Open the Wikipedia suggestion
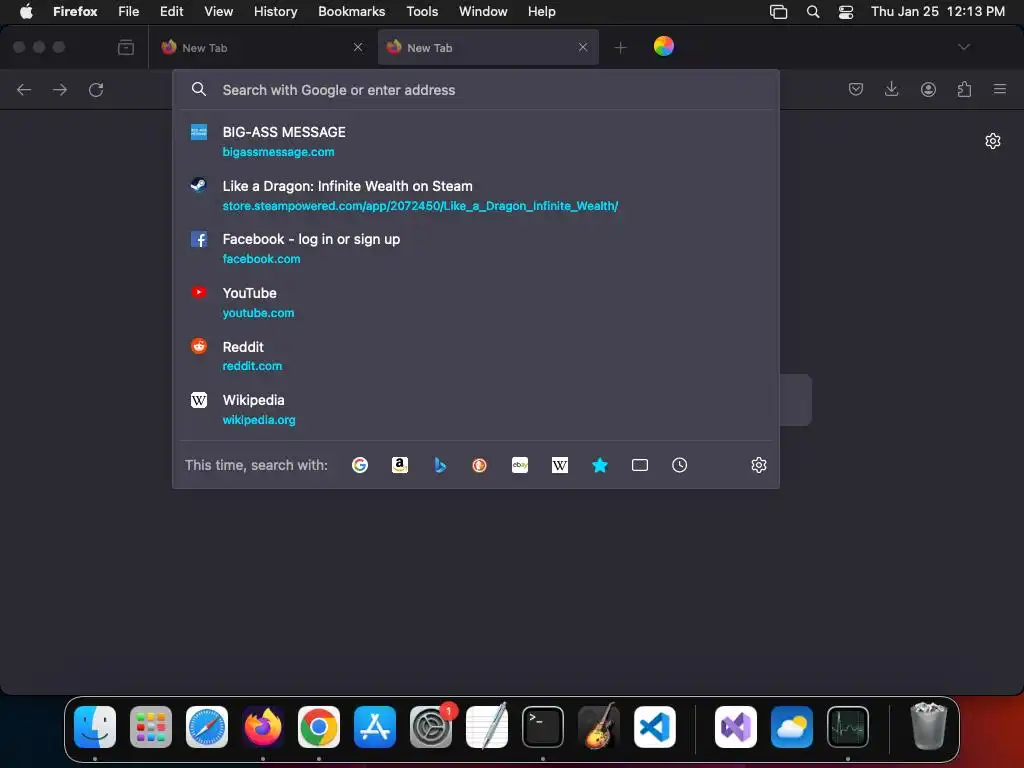The width and height of the screenshot is (1024, 768). click(476, 409)
